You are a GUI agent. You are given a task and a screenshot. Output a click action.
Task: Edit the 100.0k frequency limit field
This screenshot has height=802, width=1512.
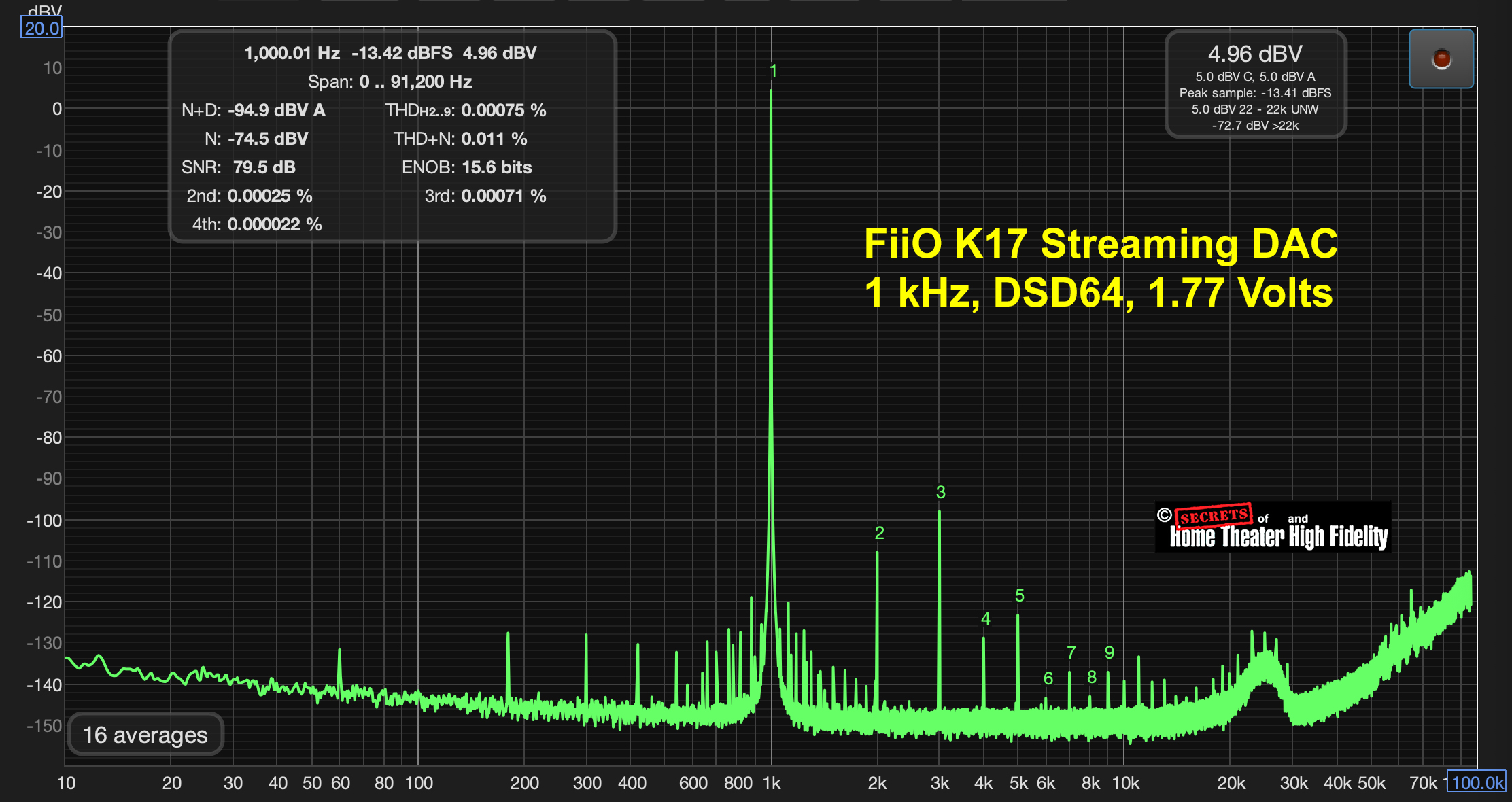(1477, 782)
